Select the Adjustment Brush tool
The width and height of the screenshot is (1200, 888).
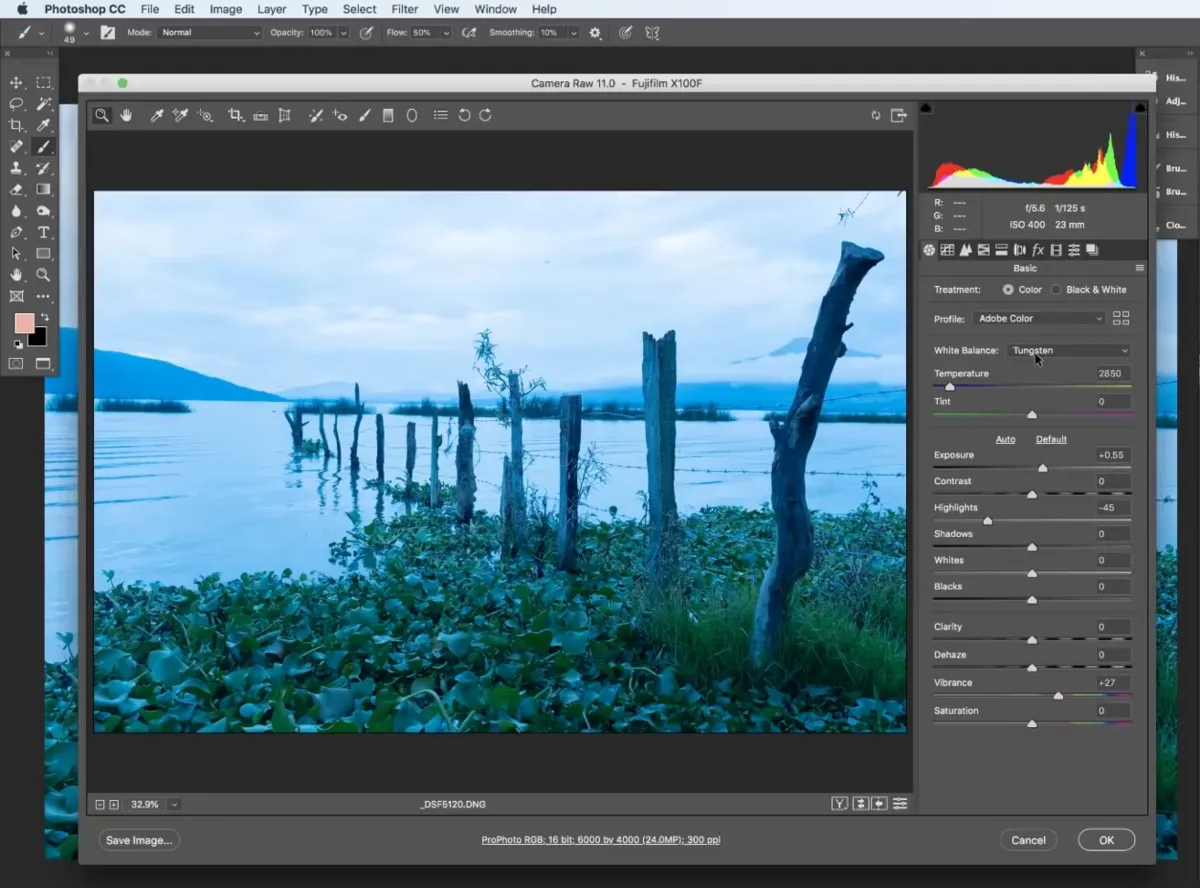coord(364,115)
